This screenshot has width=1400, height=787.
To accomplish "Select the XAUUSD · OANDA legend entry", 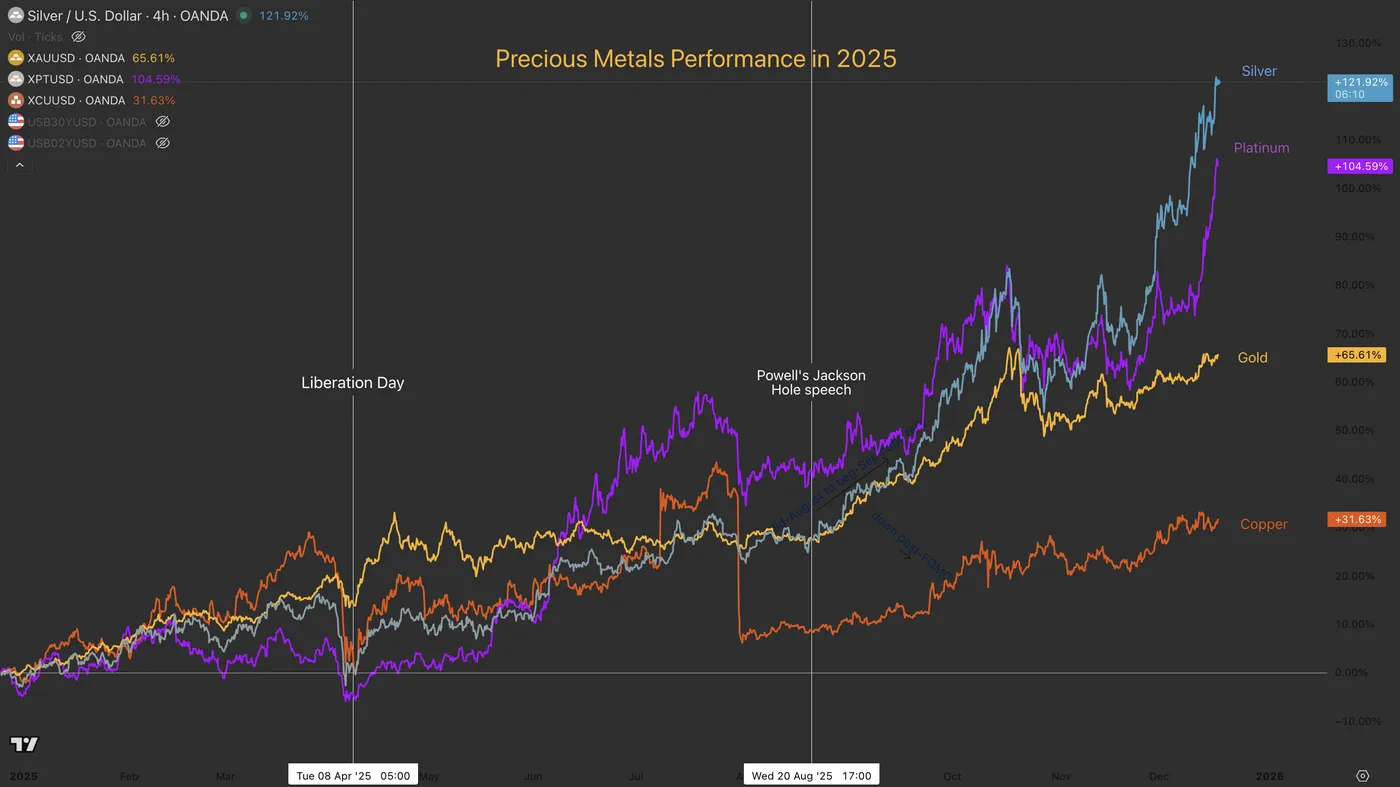I will click(x=75, y=58).
